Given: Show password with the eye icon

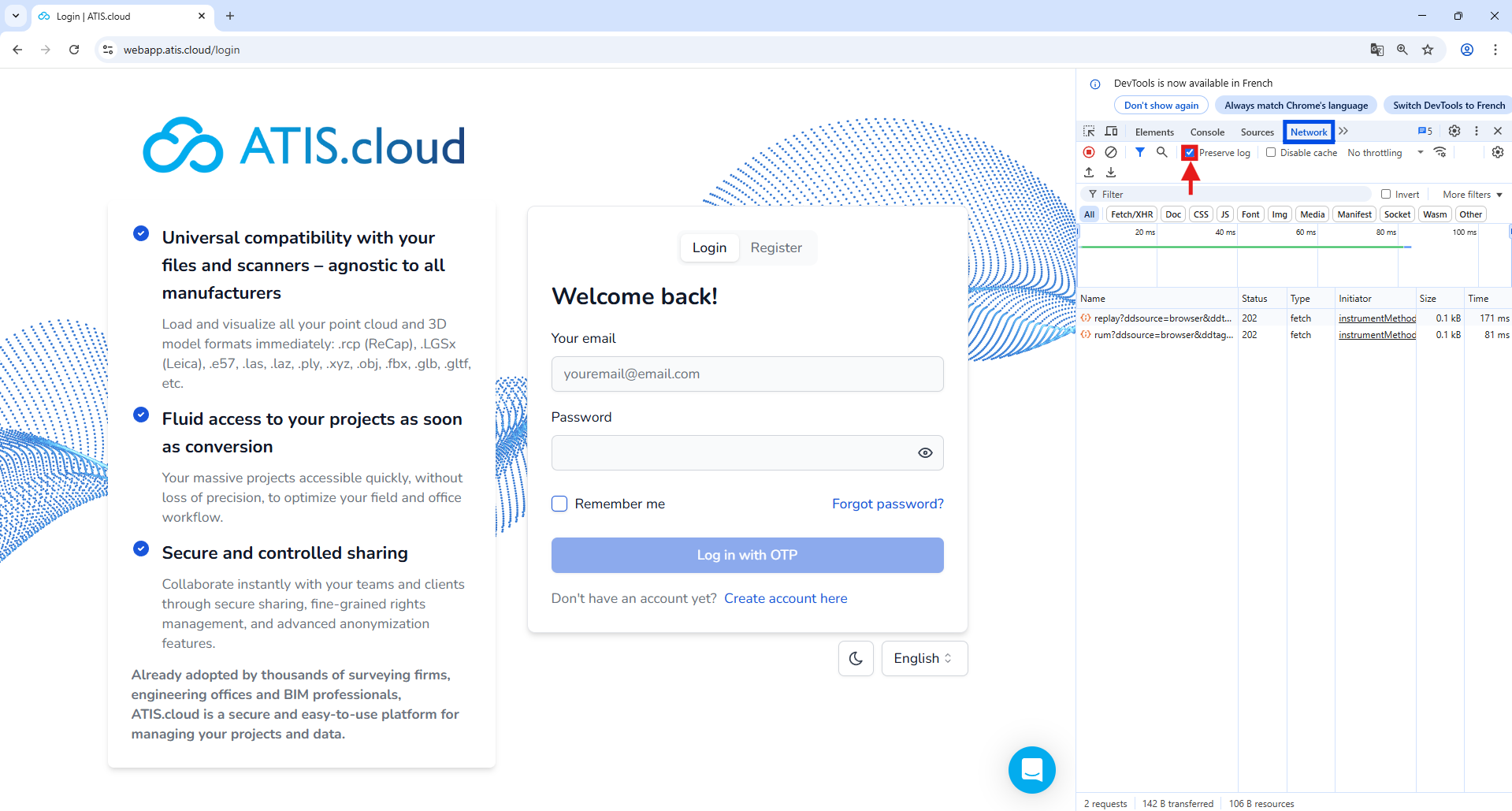Looking at the screenshot, I should click(925, 453).
